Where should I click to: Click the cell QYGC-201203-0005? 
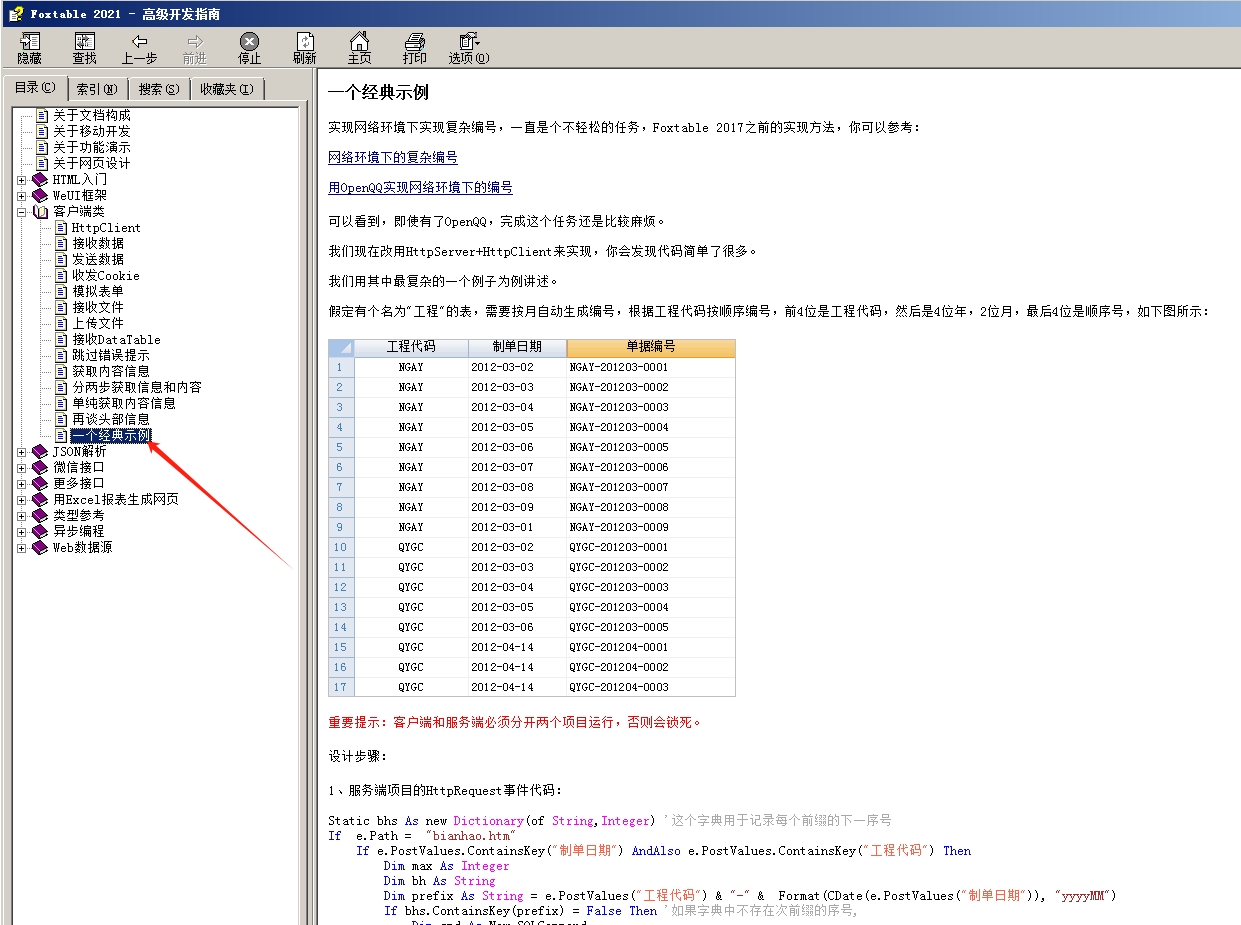(650, 627)
